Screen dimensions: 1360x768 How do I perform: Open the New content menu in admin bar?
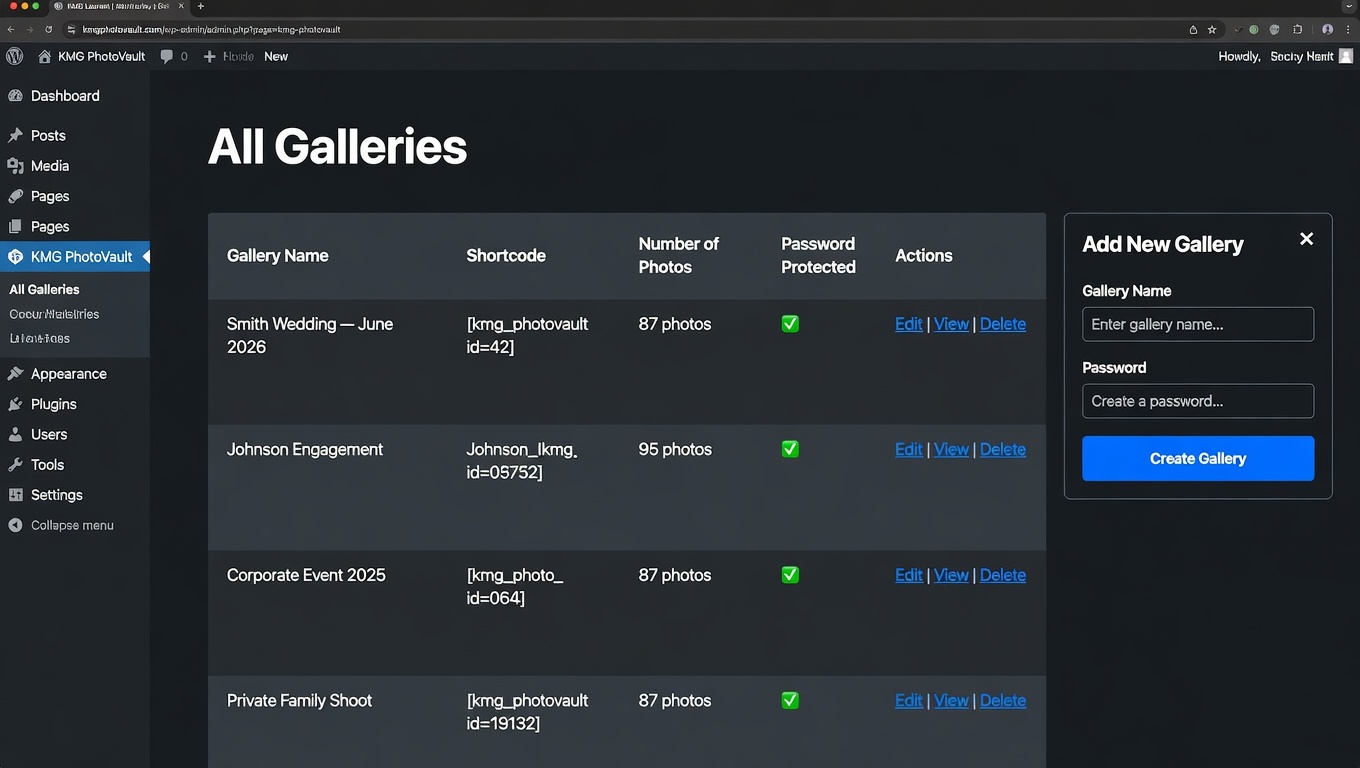[275, 57]
